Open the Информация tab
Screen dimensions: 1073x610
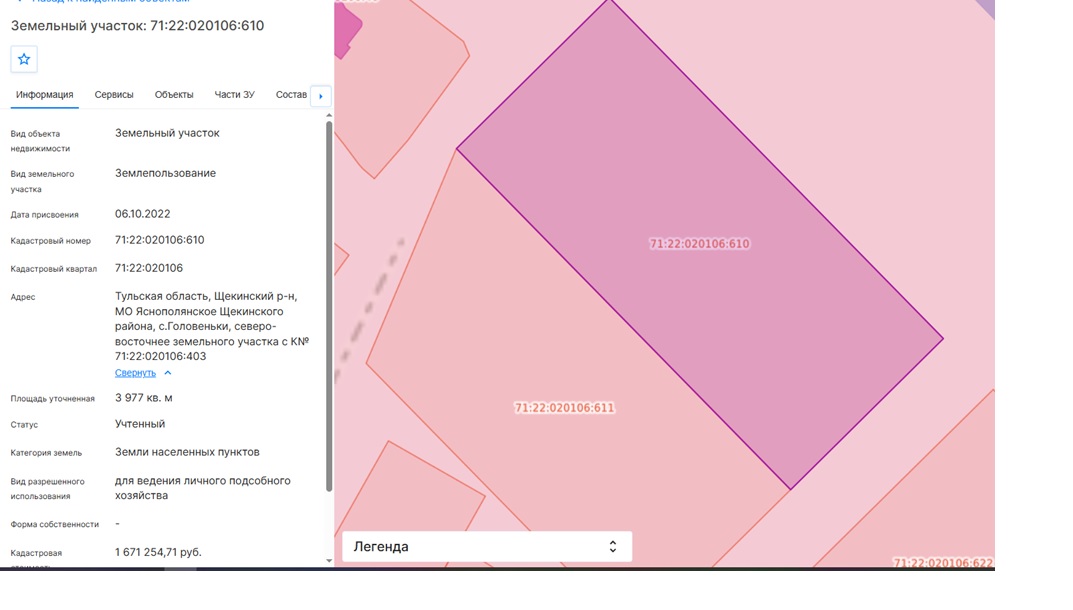[x=44, y=94]
